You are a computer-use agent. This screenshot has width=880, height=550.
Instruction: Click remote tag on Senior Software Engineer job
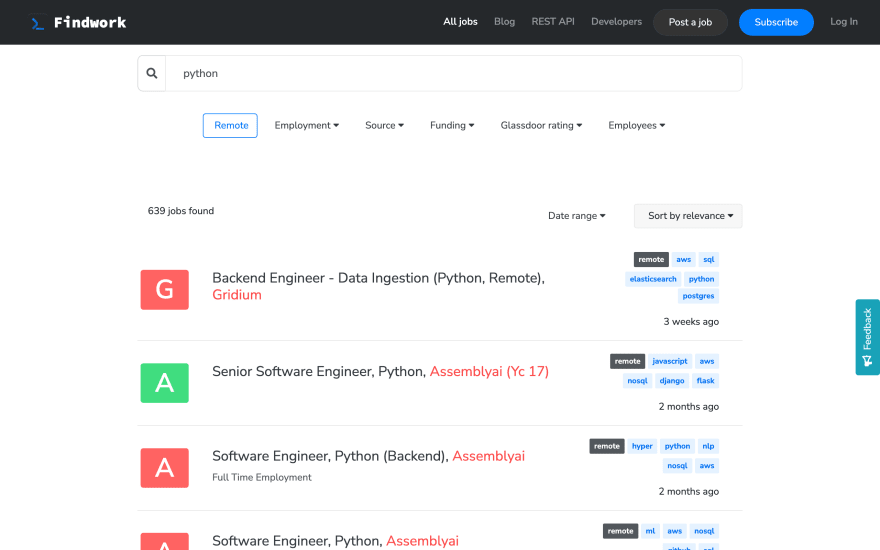(627, 361)
